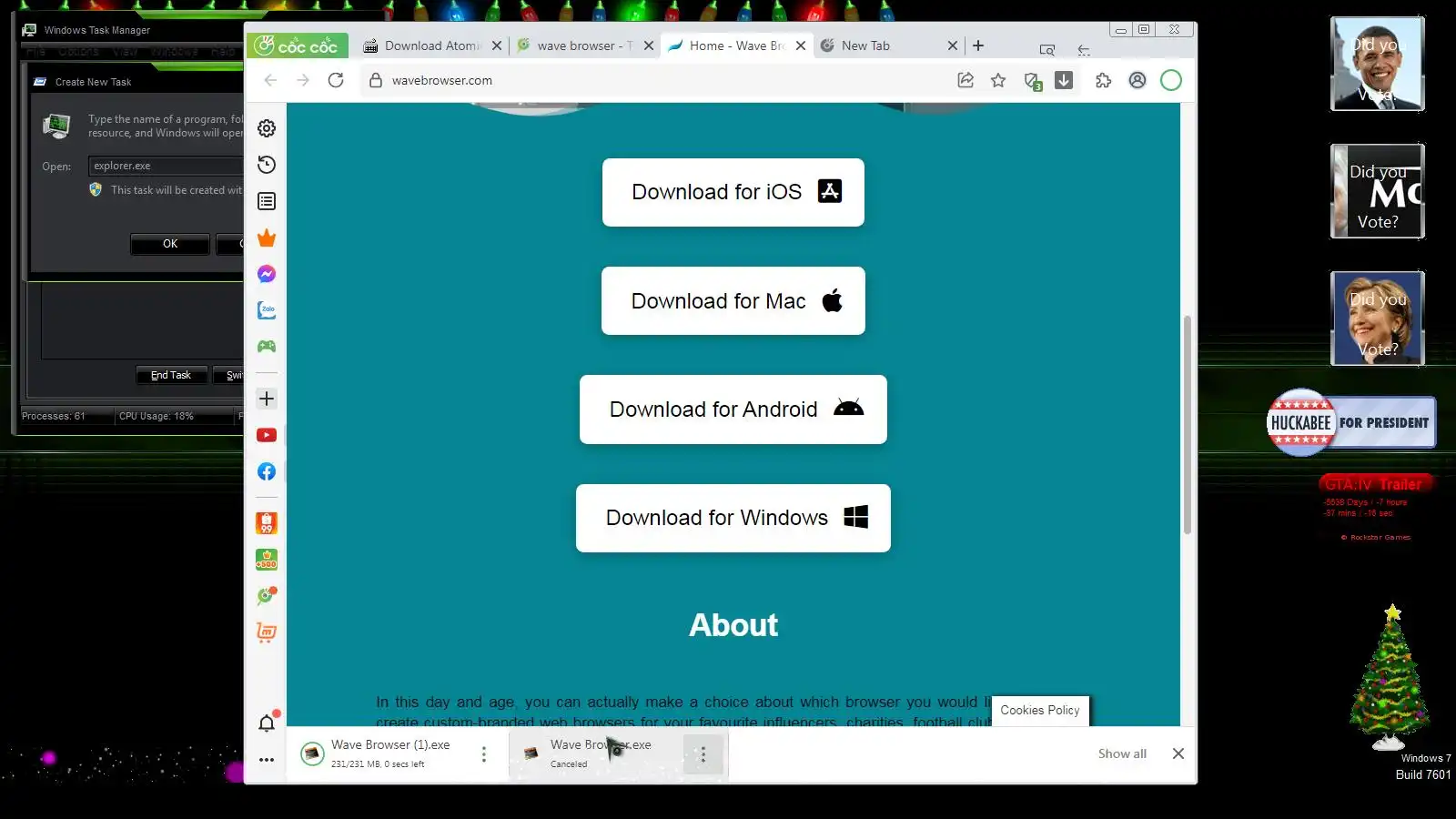Click OK in Create New Task dialog
Image resolution: width=1456 pixels, height=819 pixels.
tap(170, 244)
